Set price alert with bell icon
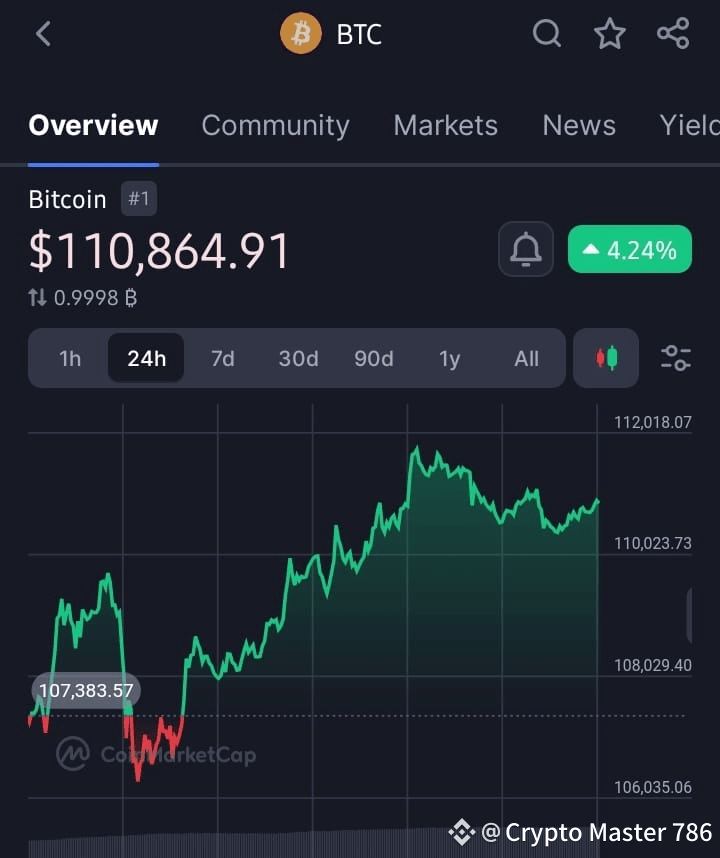This screenshot has height=858, width=720. click(526, 249)
